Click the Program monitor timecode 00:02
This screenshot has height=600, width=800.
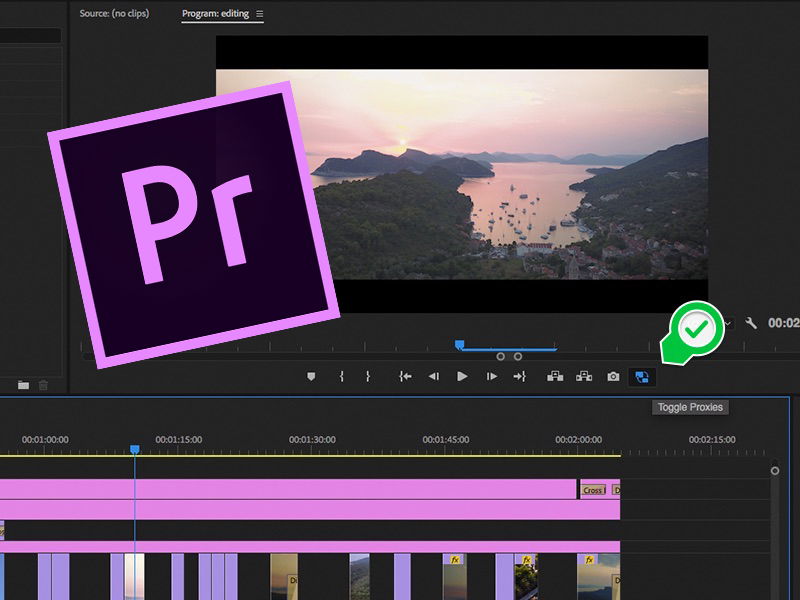coord(784,323)
